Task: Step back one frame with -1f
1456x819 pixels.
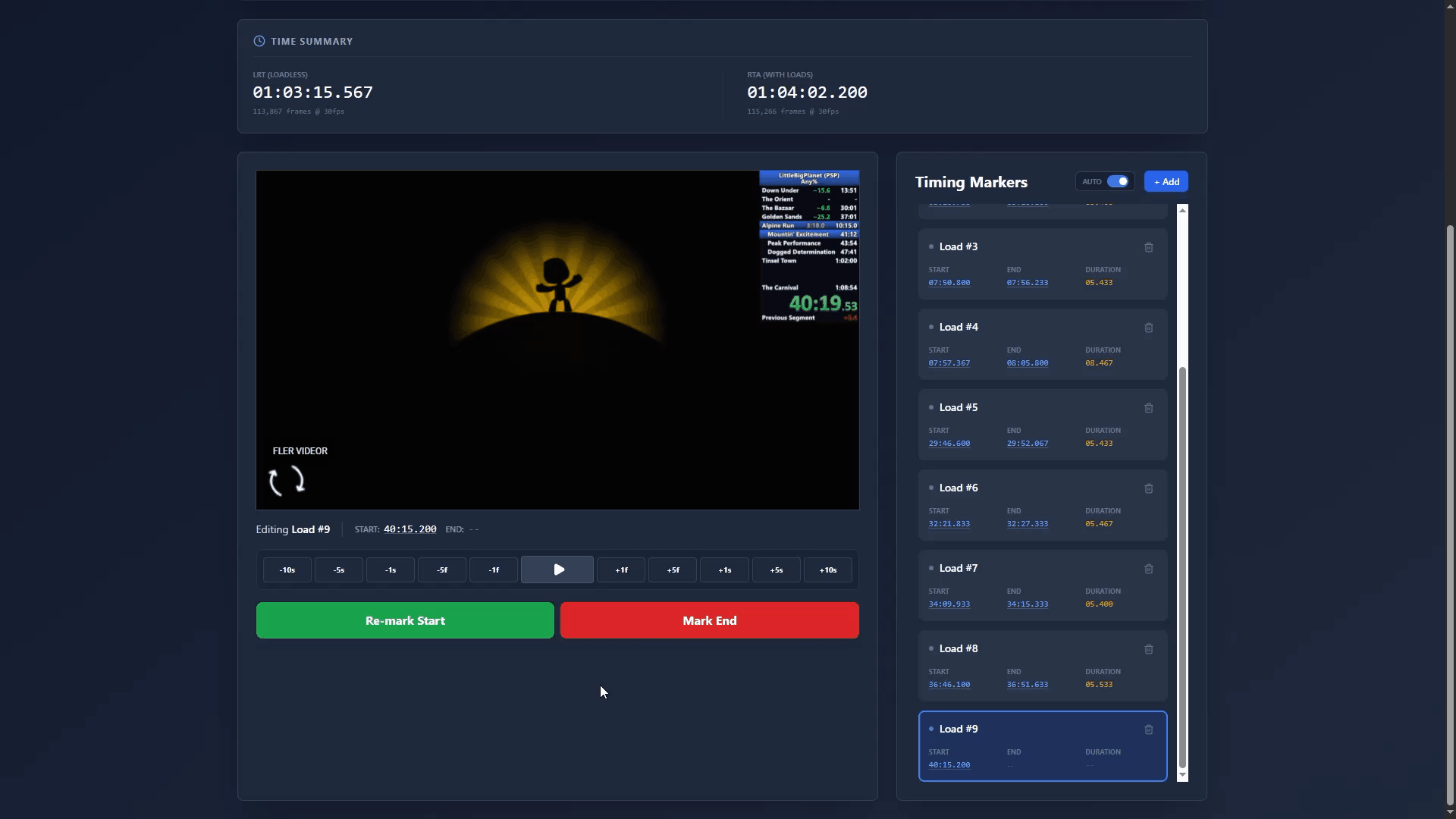Action: 494,570
